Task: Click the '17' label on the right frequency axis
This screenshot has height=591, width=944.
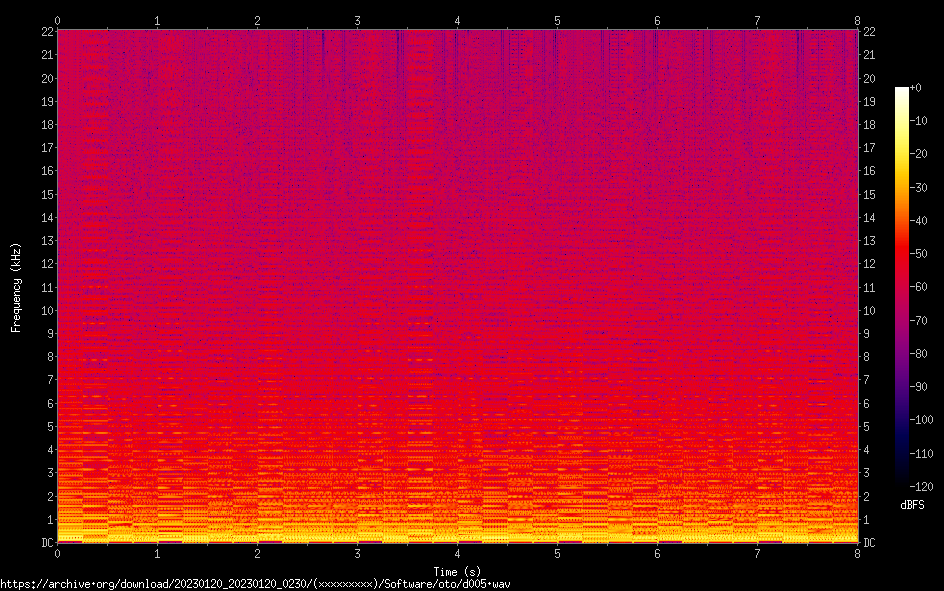Action: pos(869,148)
